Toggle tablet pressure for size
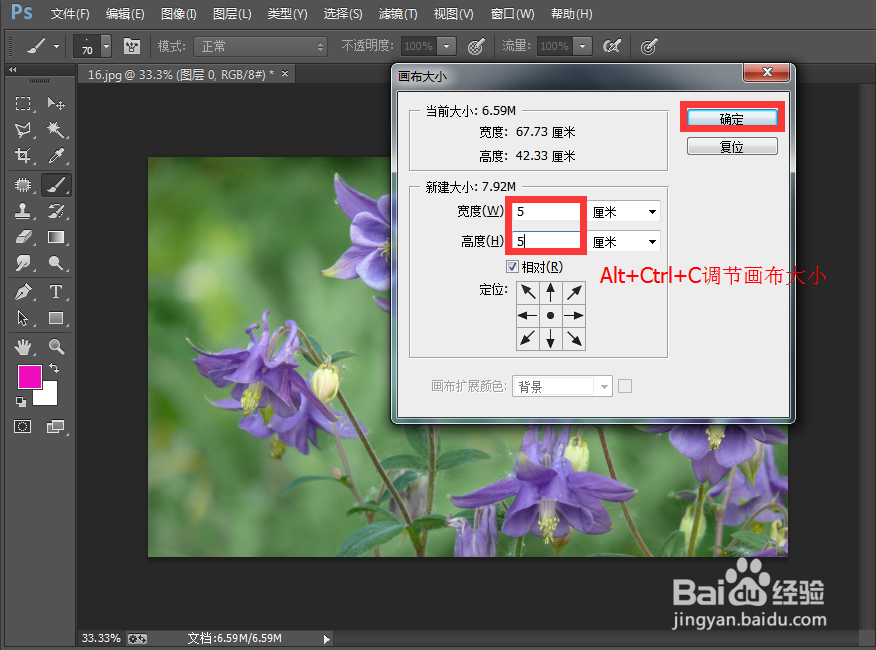 (x=649, y=46)
